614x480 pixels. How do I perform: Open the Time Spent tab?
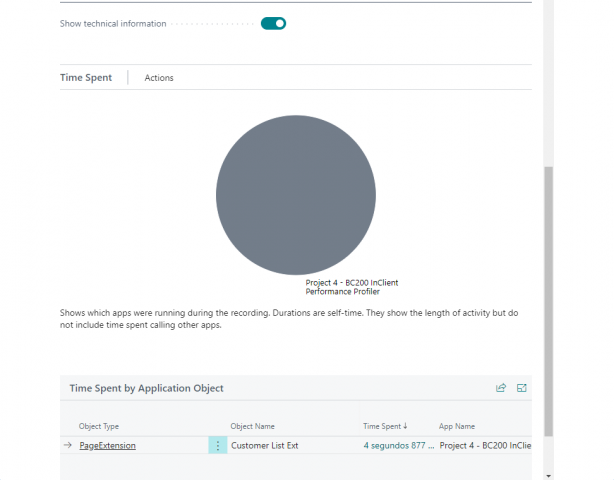86,78
